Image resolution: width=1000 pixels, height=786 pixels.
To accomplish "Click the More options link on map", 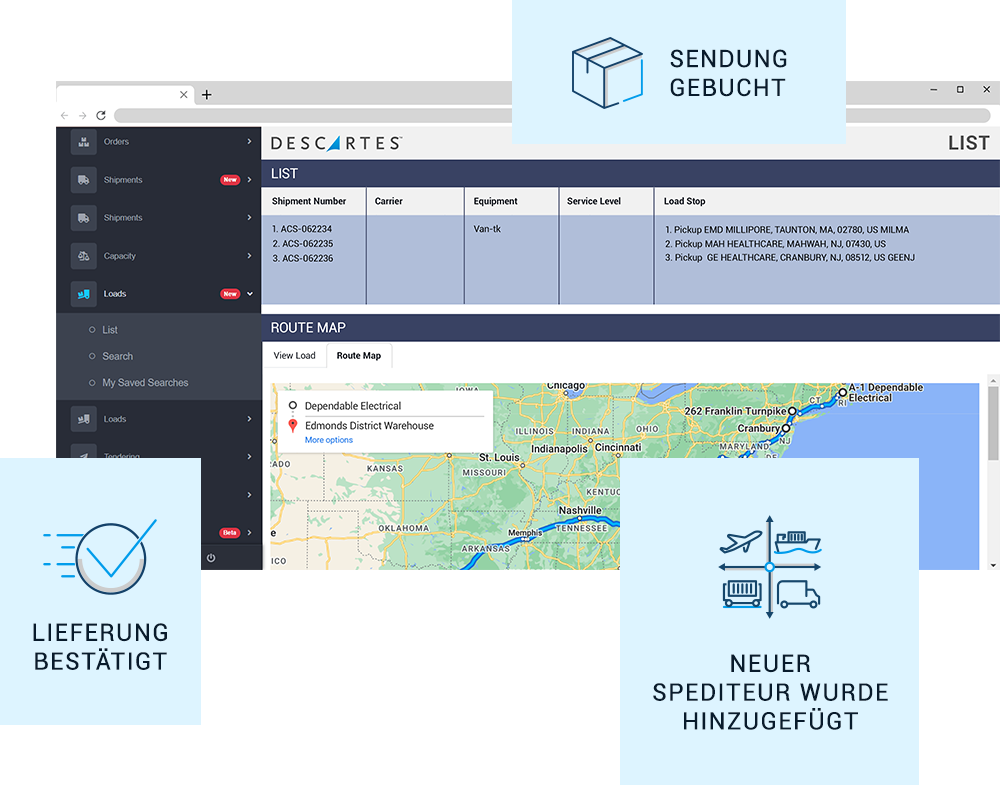I will coord(328,440).
